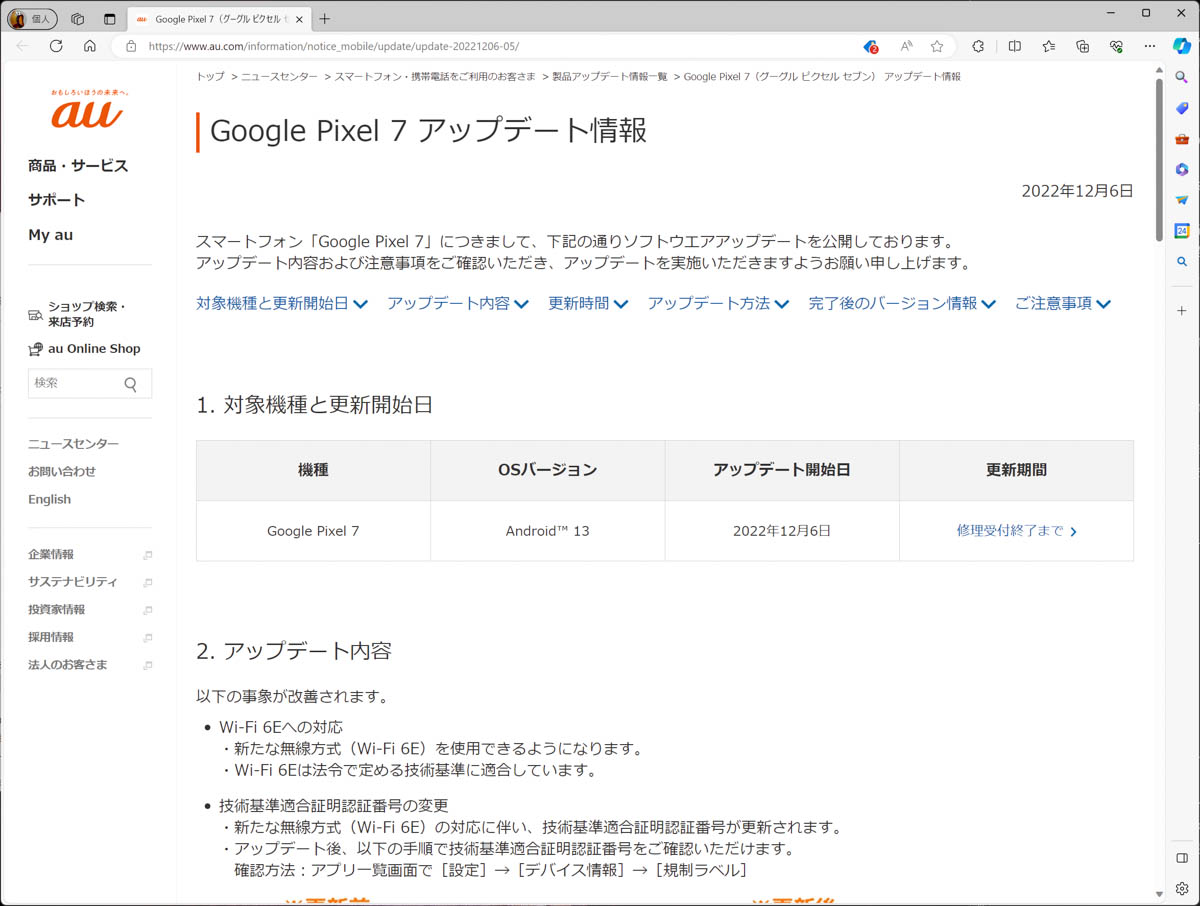Click スマートフォン・携帯電話をご利用のお客さま breadcrumb
This screenshot has height=906, width=1200.
click(x=435, y=76)
